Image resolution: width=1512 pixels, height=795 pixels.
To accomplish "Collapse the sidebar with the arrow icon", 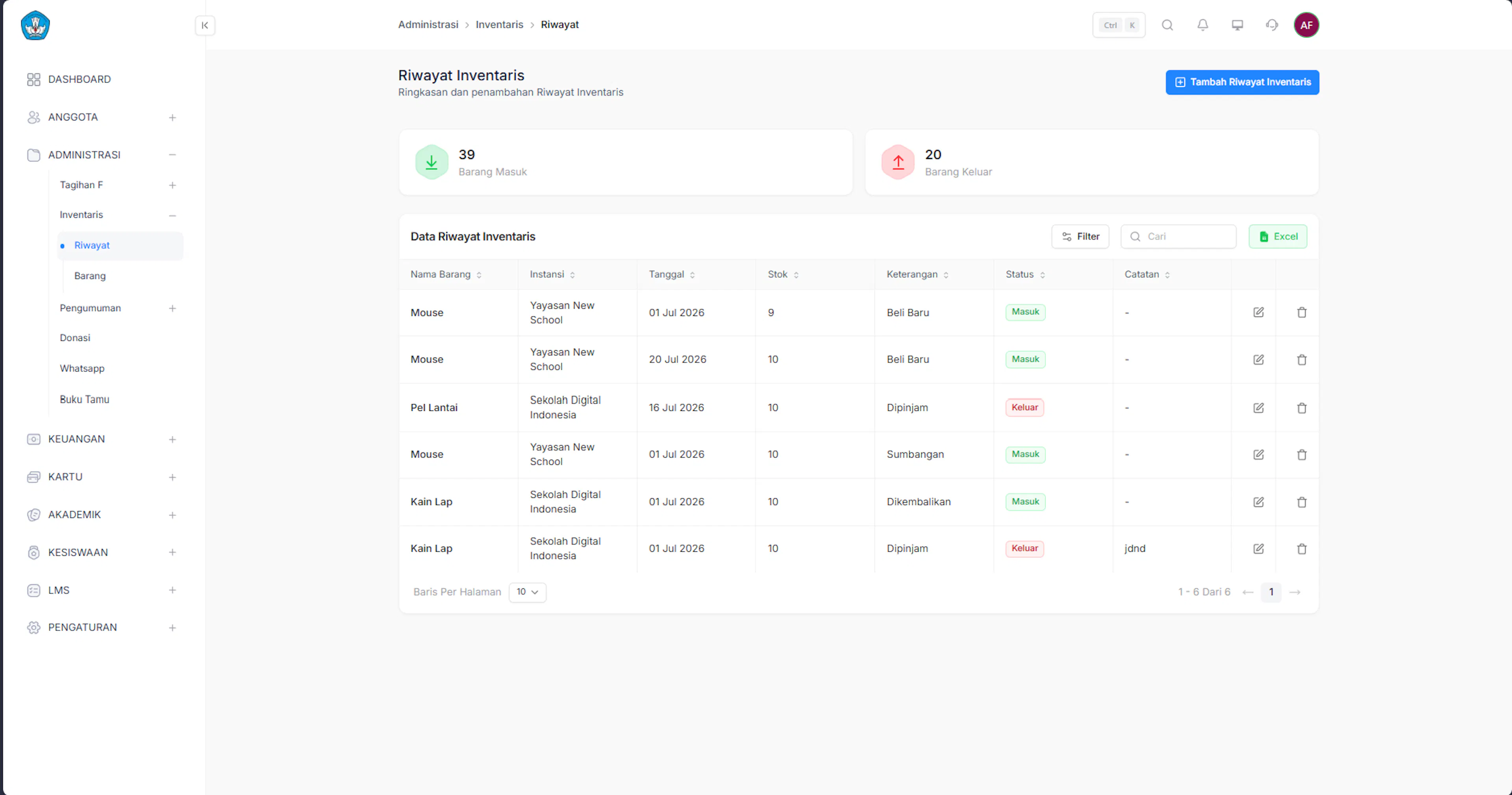I will pos(205,25).
